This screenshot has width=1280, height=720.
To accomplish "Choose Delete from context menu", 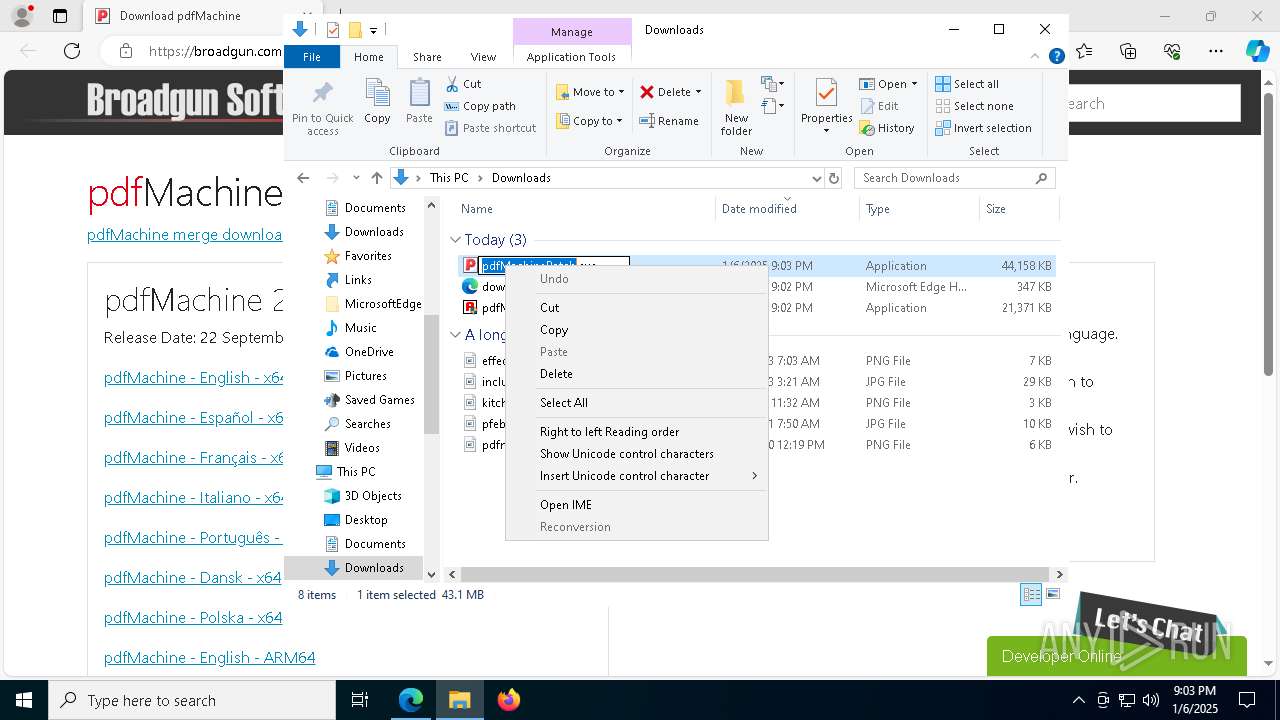I will point(636,374).
